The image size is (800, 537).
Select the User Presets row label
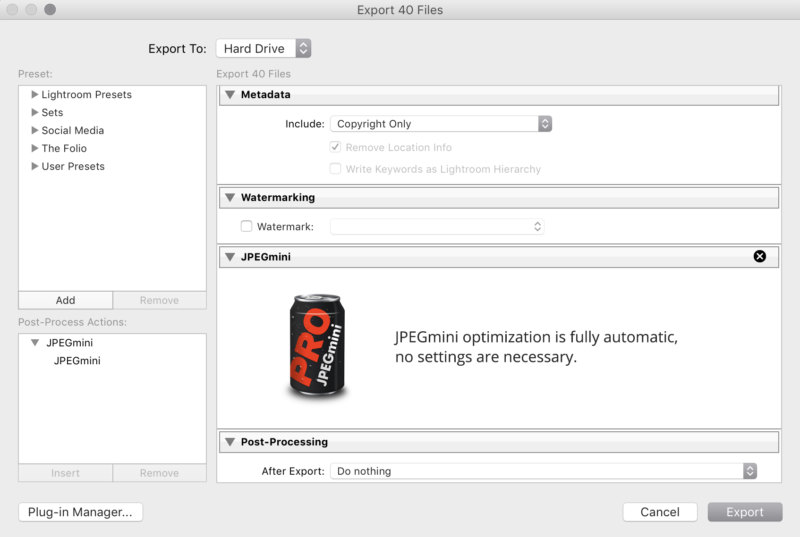click(73, 166)
